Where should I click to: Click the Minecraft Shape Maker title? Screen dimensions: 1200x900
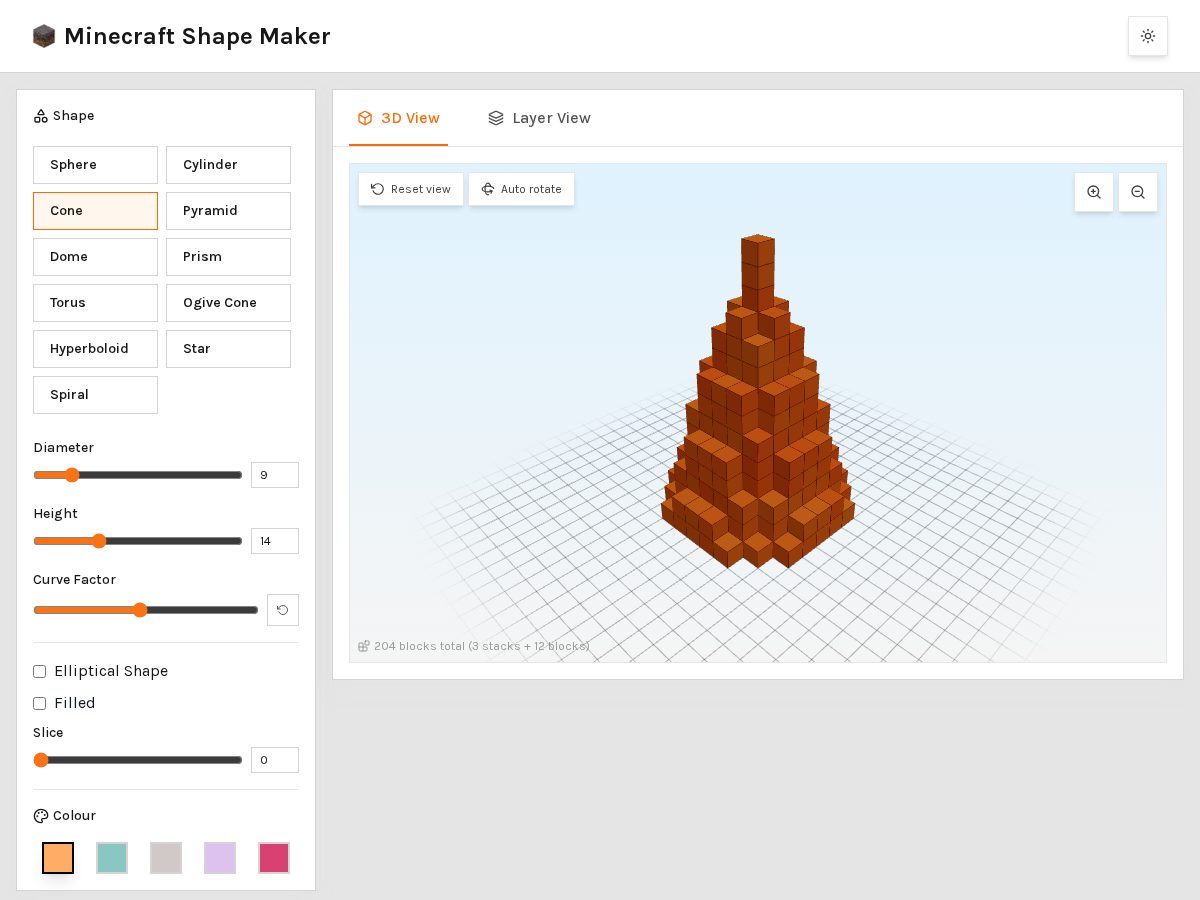tap(197, 36)
